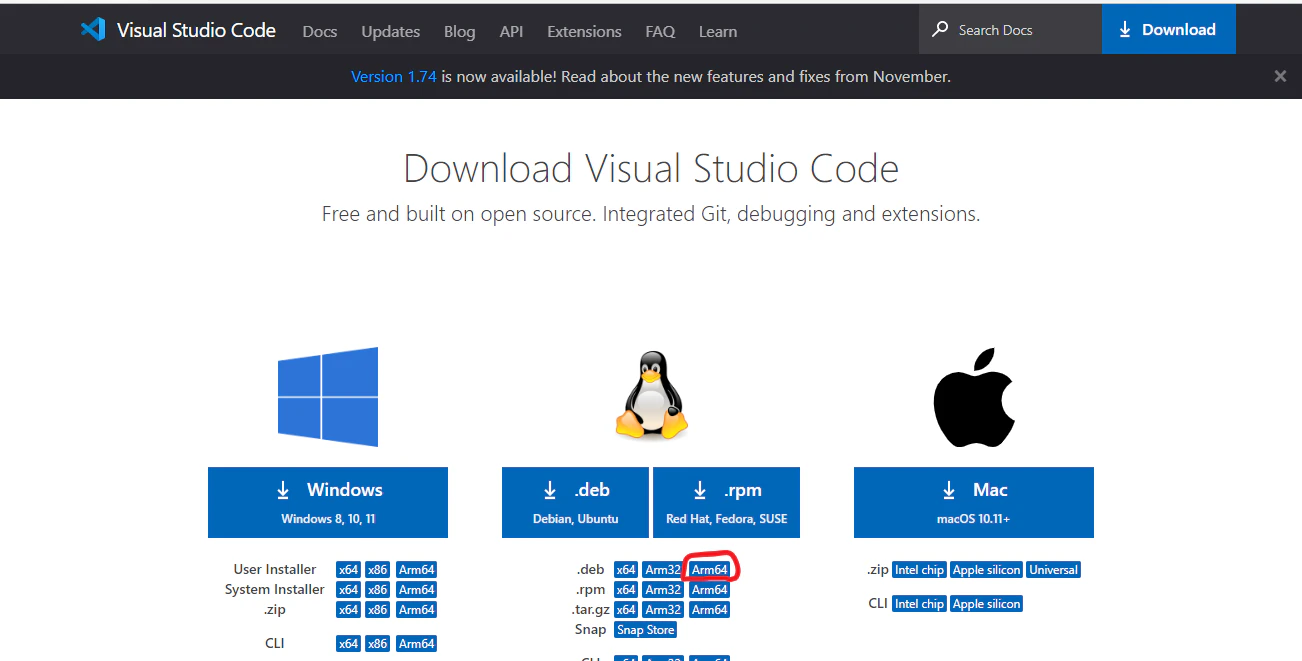Download Linux .rpm x64 package
Image resolution: width=1302 pixels, height=661 pixels.
coord(626,590)
